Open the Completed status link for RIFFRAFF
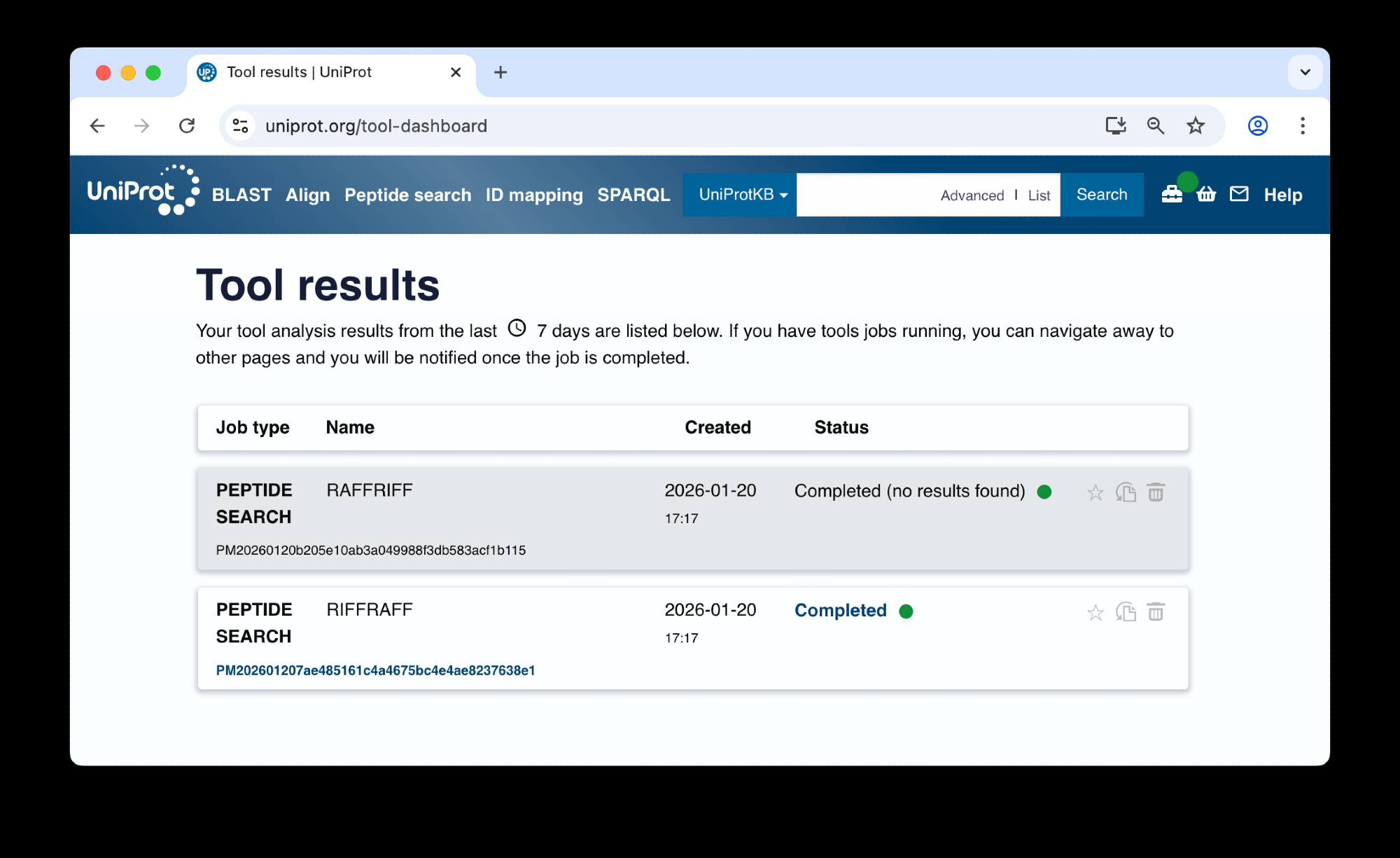This screenshot has height=858, width=1400. [x=840, y=611]
